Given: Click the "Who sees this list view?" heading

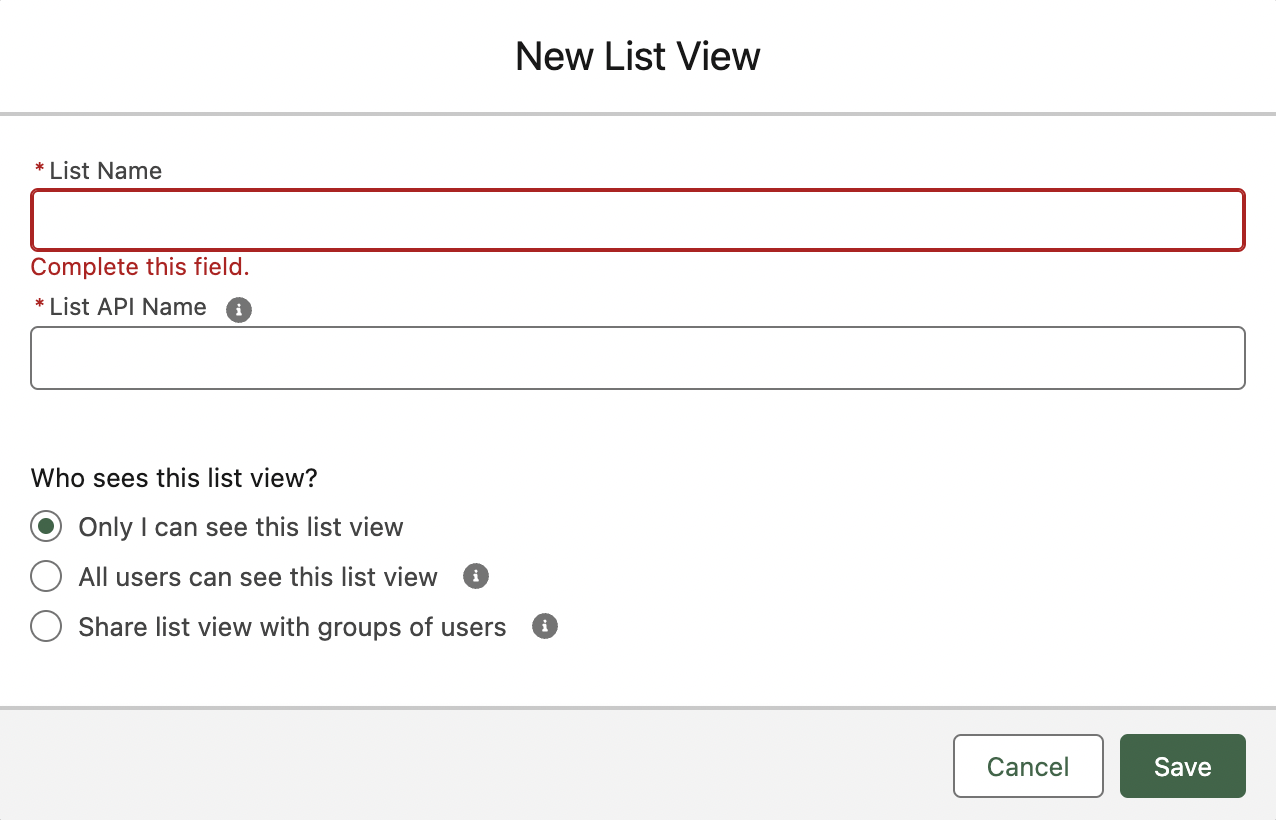Looking at the screenshot, I should 174,478.
